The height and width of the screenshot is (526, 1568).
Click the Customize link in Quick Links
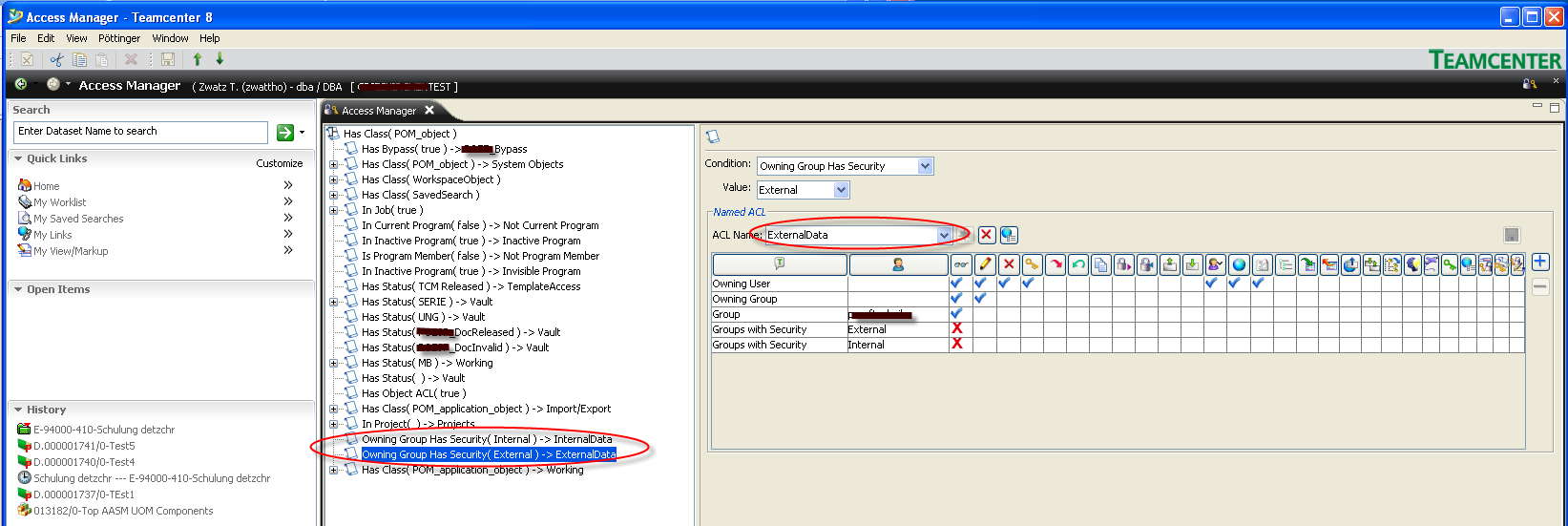pos(279,163)
